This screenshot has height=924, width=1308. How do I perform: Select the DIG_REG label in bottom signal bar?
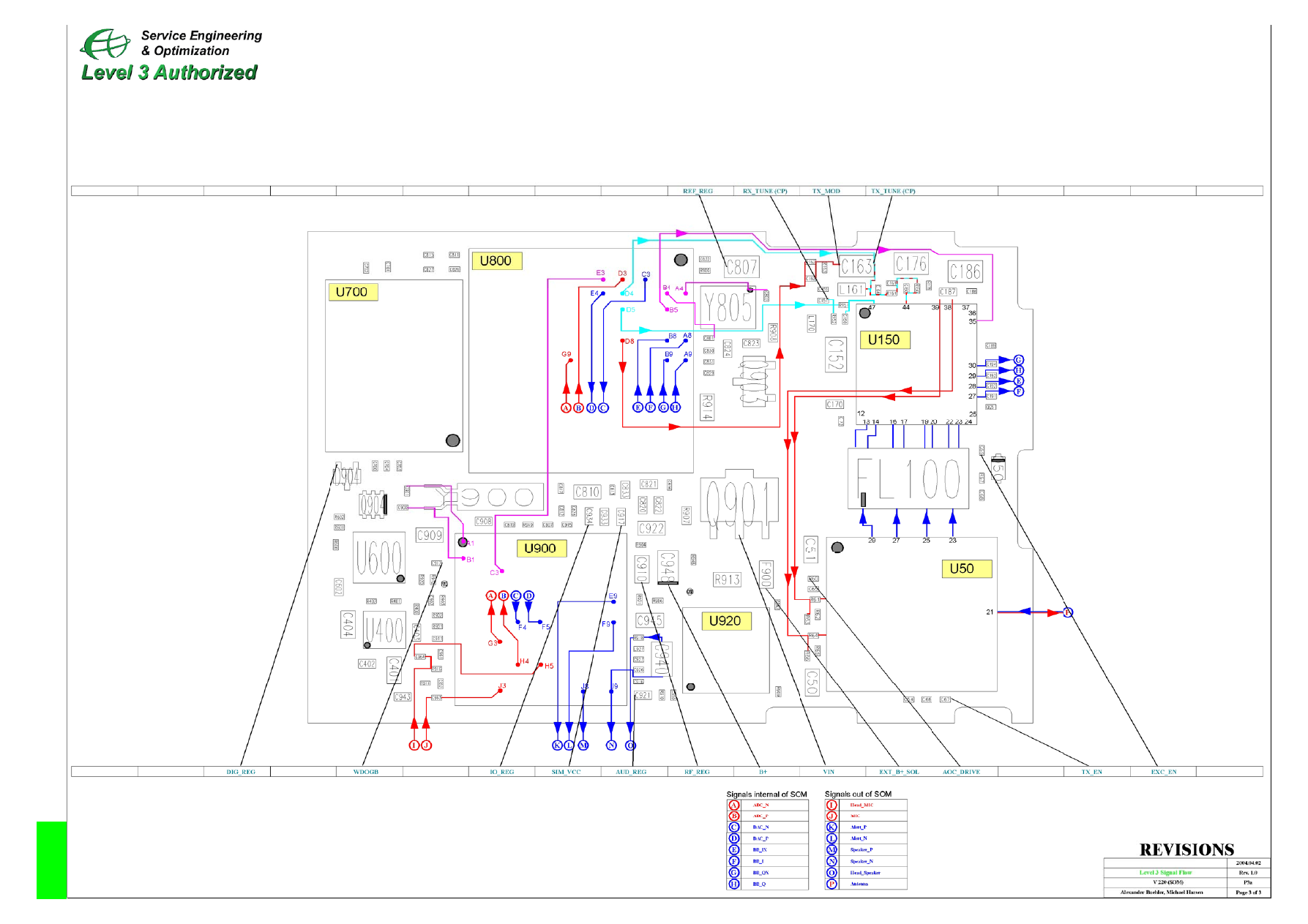pos(241,772)
